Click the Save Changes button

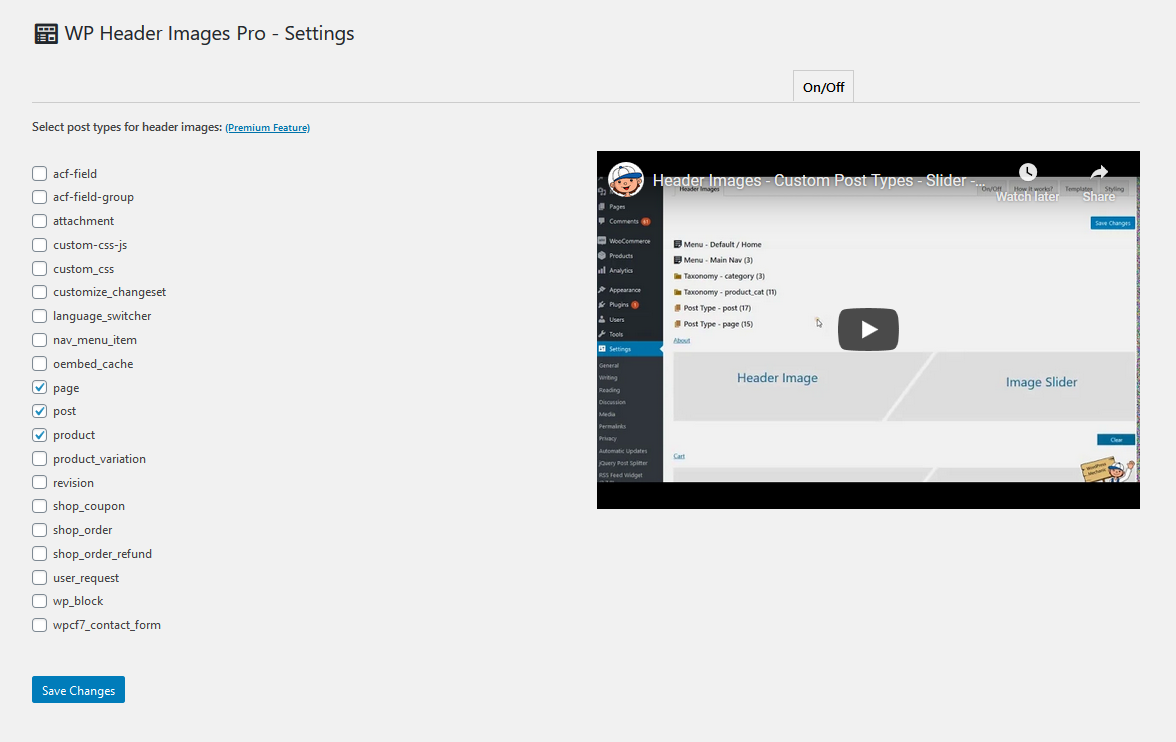79,690
